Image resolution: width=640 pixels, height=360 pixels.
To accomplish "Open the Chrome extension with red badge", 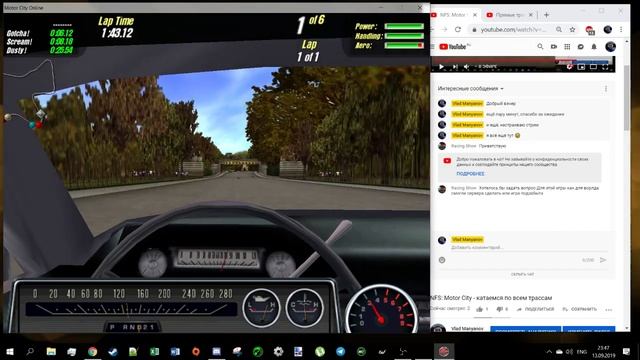I will tap(590, 30).
